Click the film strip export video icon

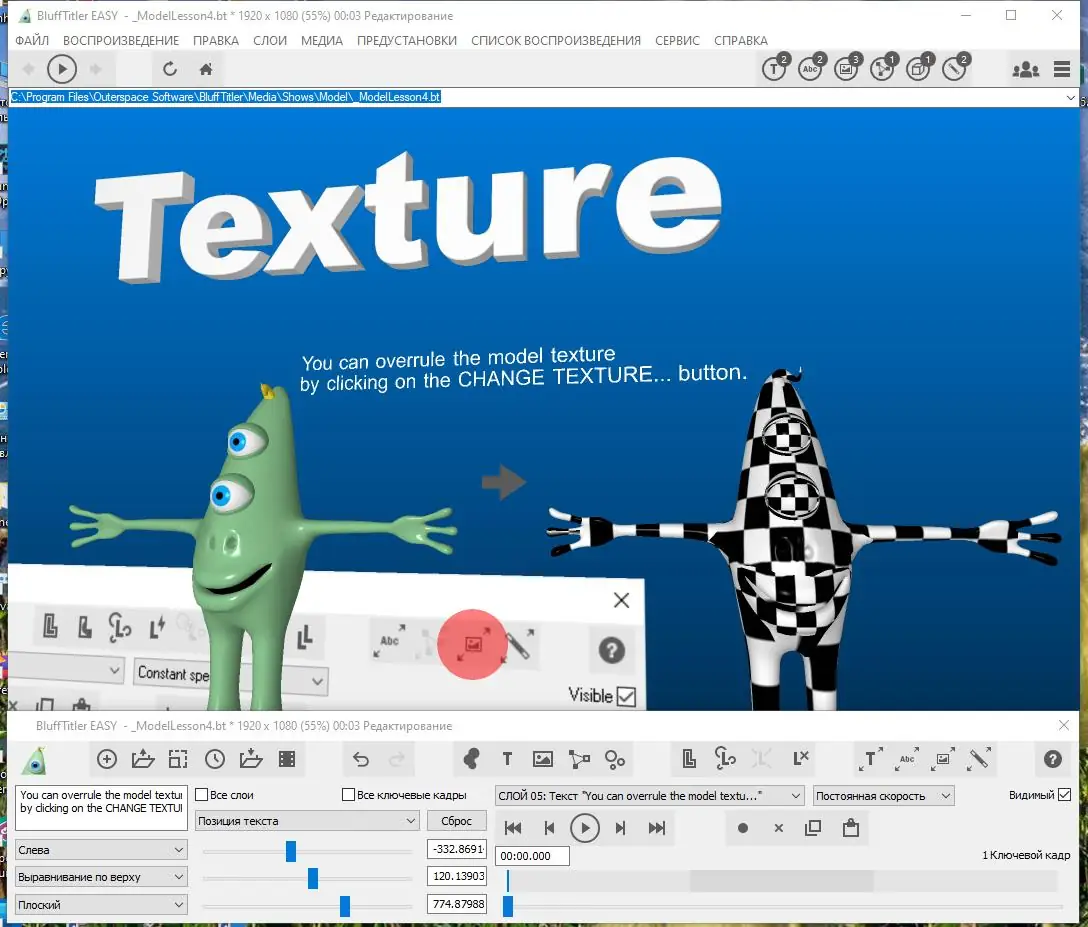click(287, 759)
